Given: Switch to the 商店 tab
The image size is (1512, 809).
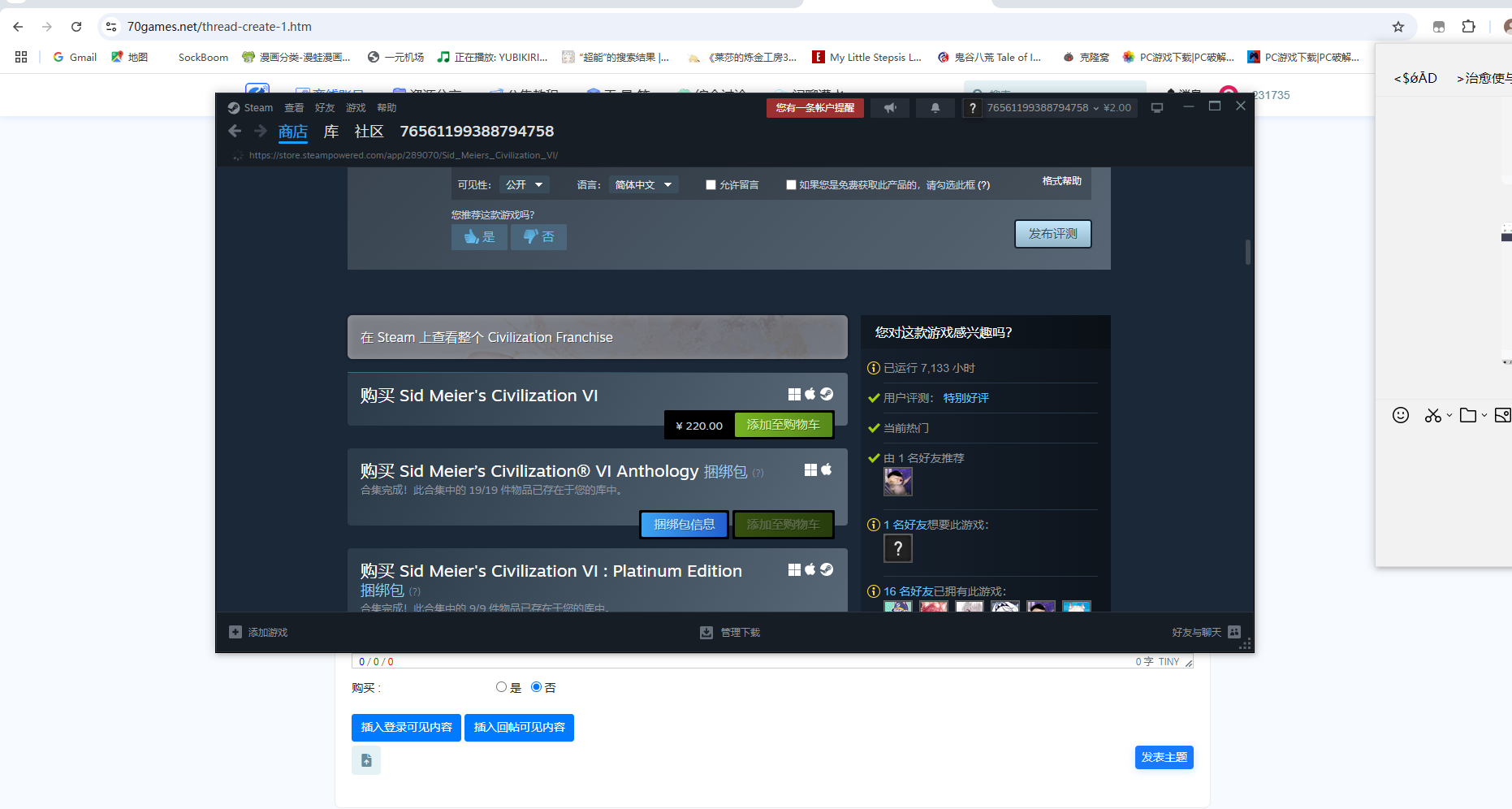Looking at the screenshot, I should point(293,132).
